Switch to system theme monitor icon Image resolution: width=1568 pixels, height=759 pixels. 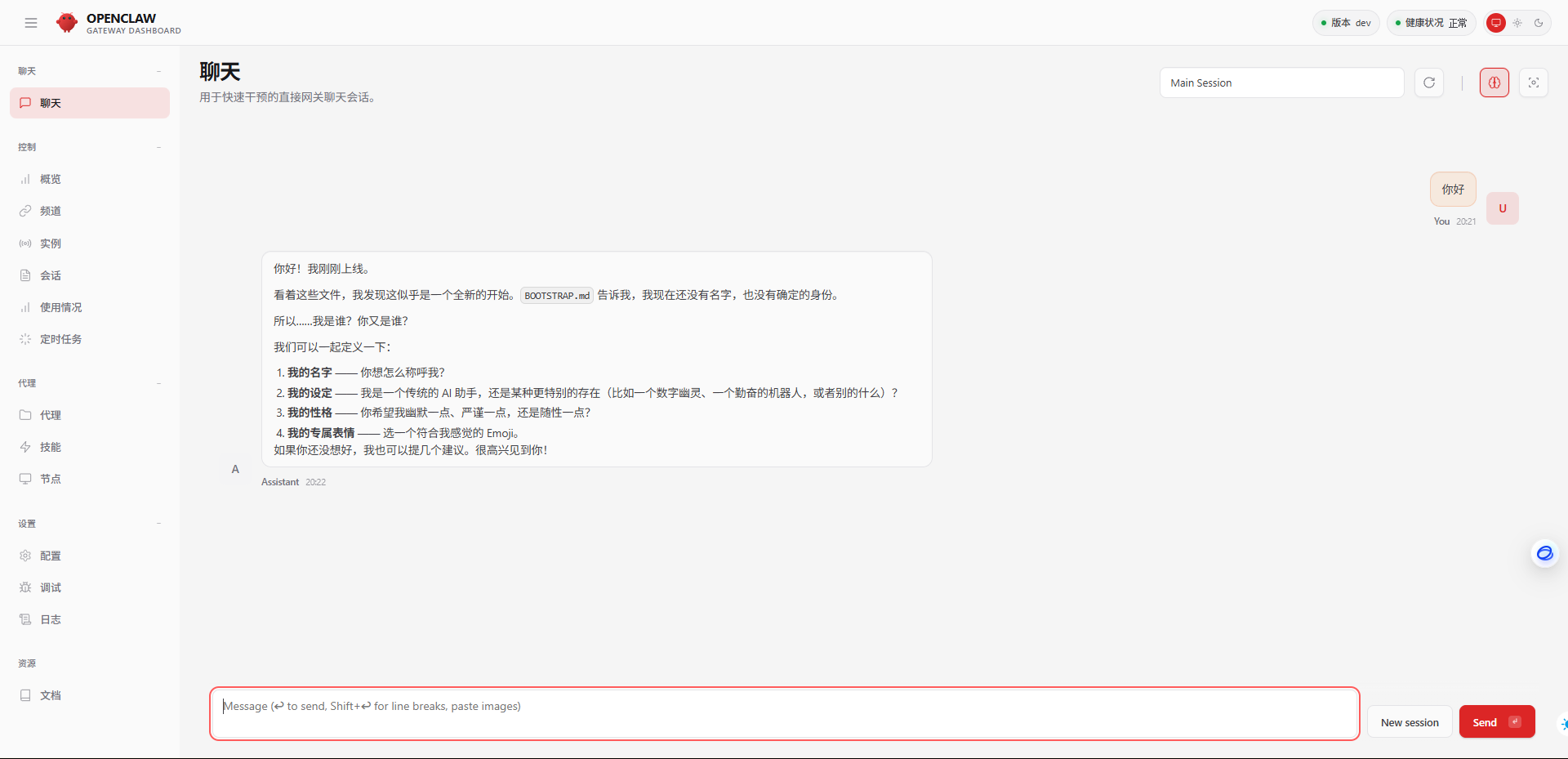coord(1496,23)
